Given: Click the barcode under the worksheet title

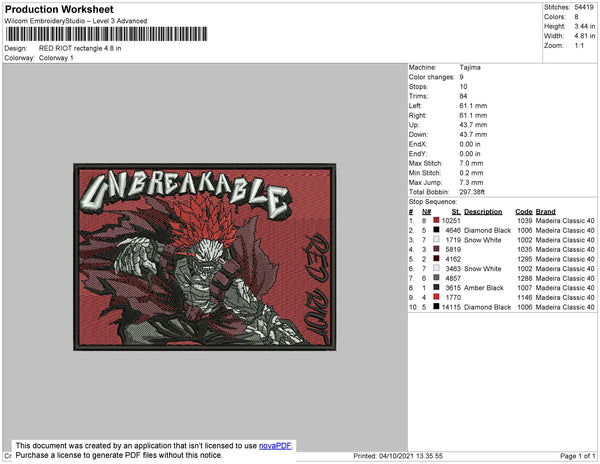Looking at the screenshot, I should pos(107,34).
